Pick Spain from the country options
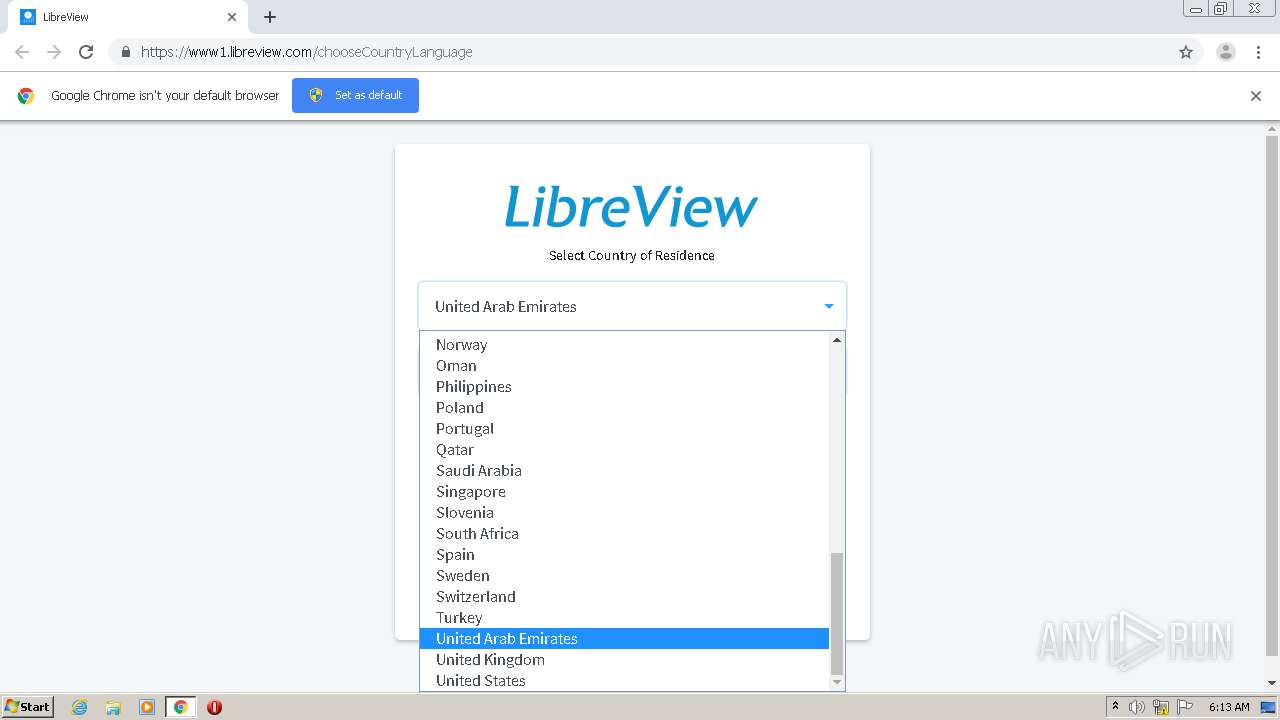 (624, 555)
